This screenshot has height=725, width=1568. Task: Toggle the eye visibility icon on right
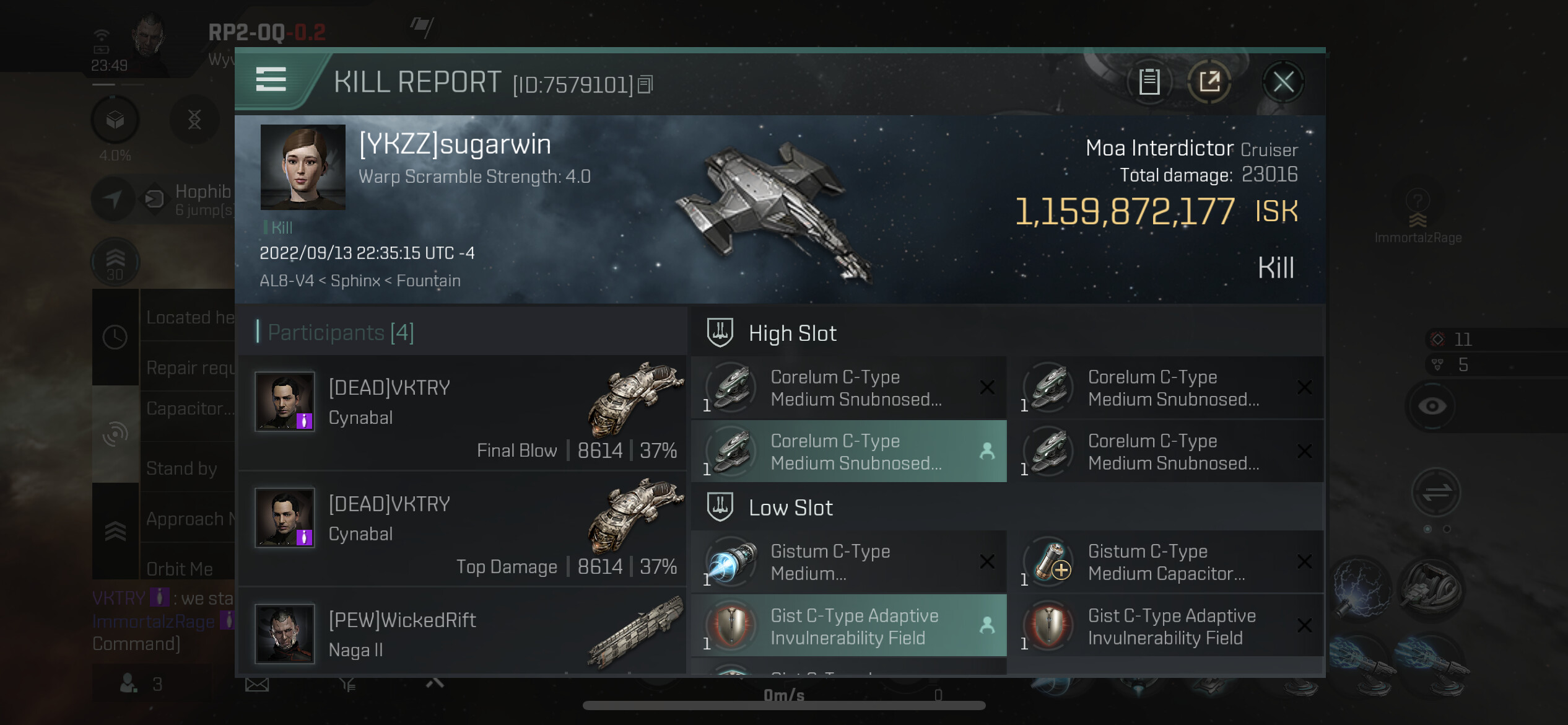point(1432,406)
